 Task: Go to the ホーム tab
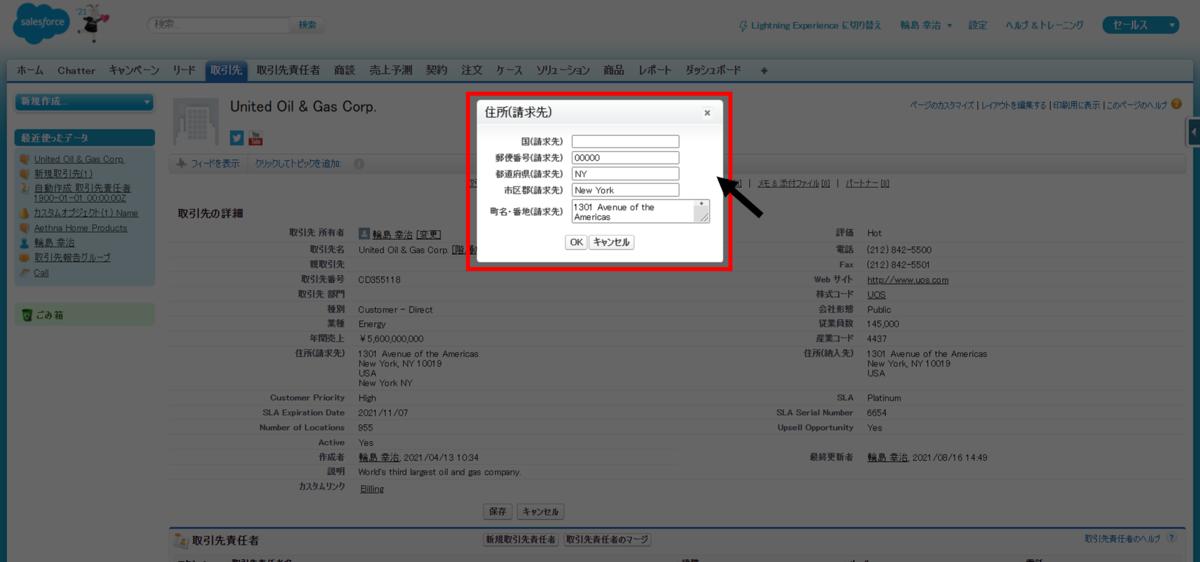point(30,71)
